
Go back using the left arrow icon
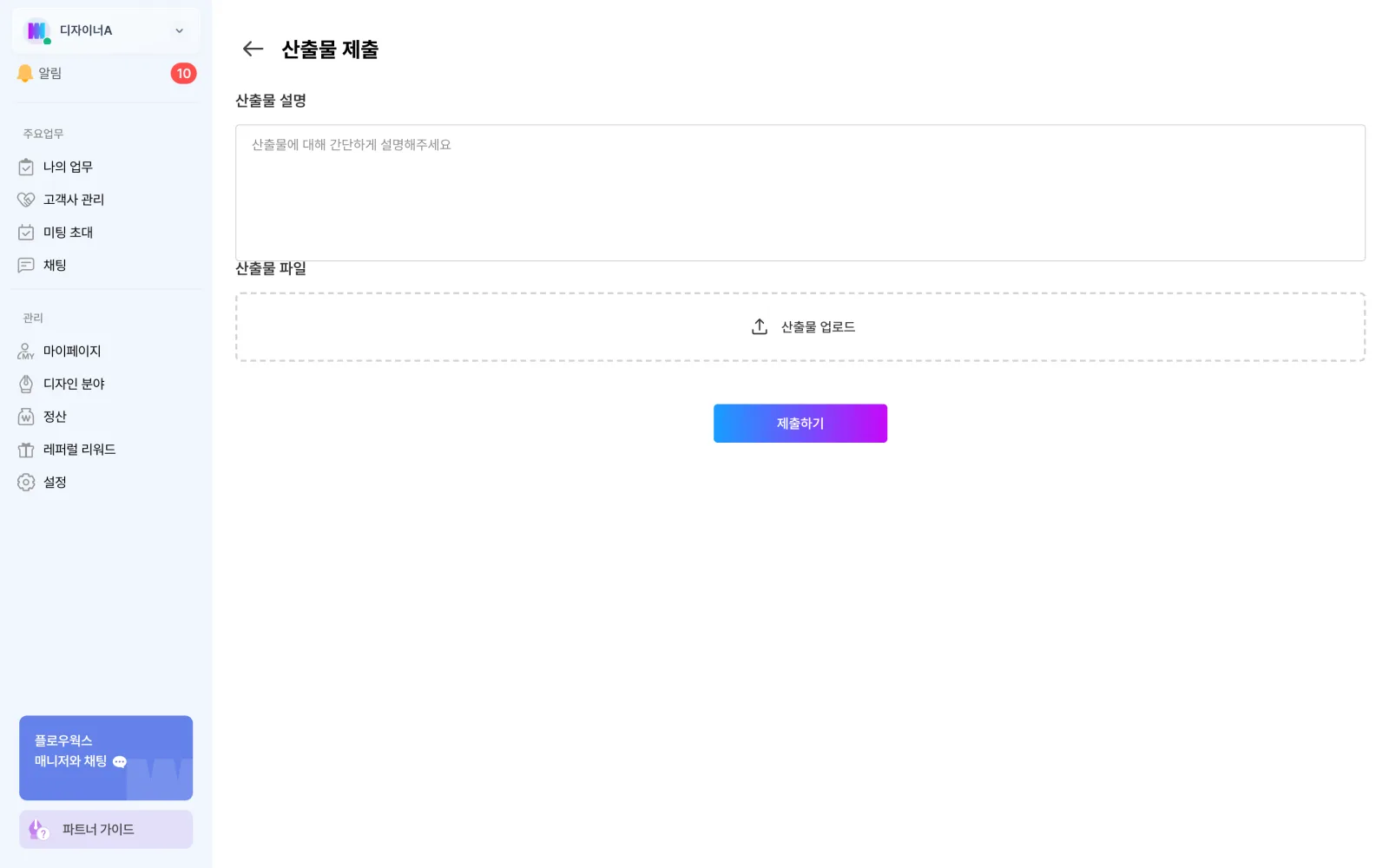tap(253, 49)
